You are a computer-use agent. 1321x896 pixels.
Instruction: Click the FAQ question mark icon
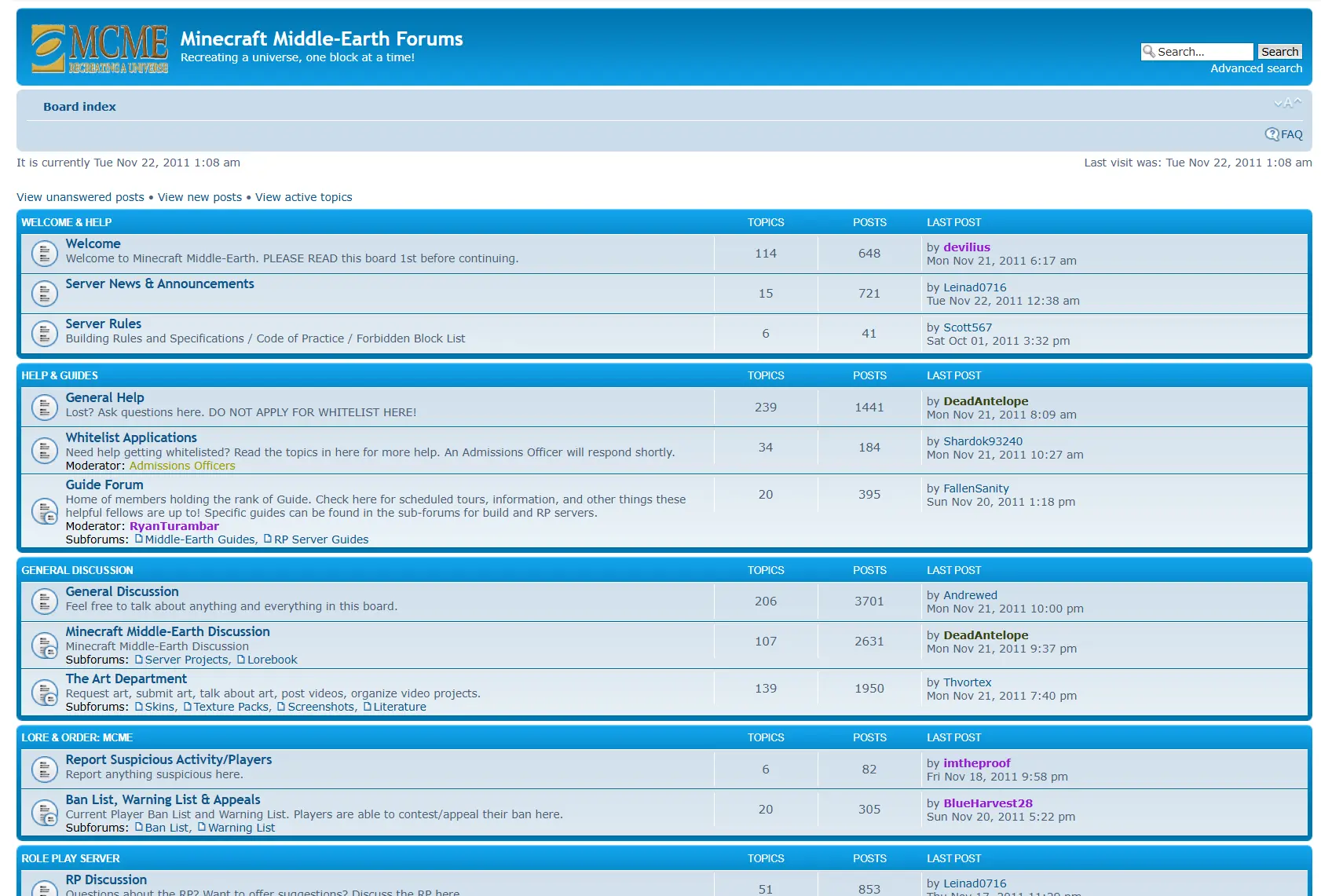pyautogui.click(x=1272, y=134)
